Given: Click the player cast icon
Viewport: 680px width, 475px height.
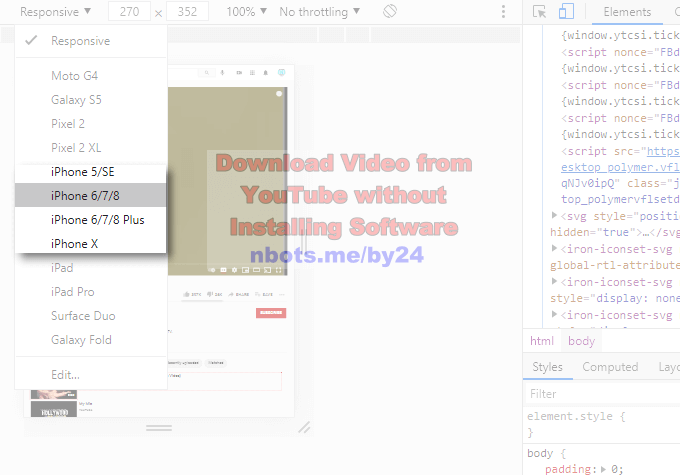Looking at the screenshot, I should [268, 270].
